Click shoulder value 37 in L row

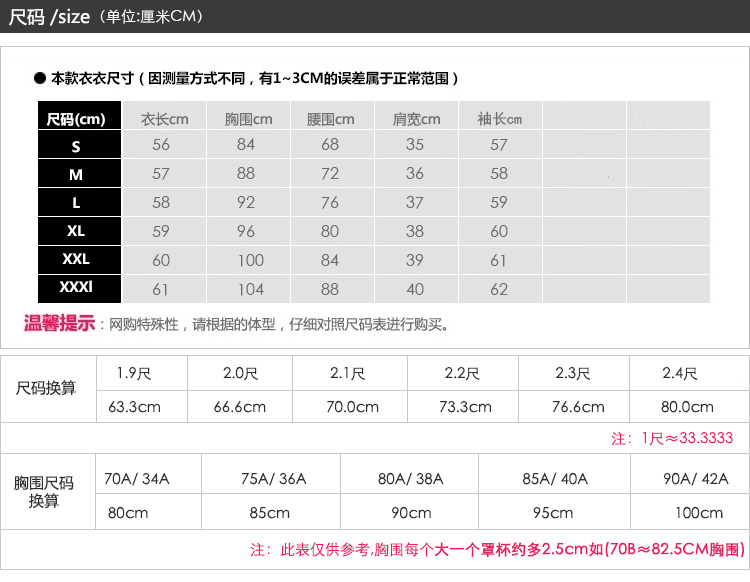(x=415, y=202)
